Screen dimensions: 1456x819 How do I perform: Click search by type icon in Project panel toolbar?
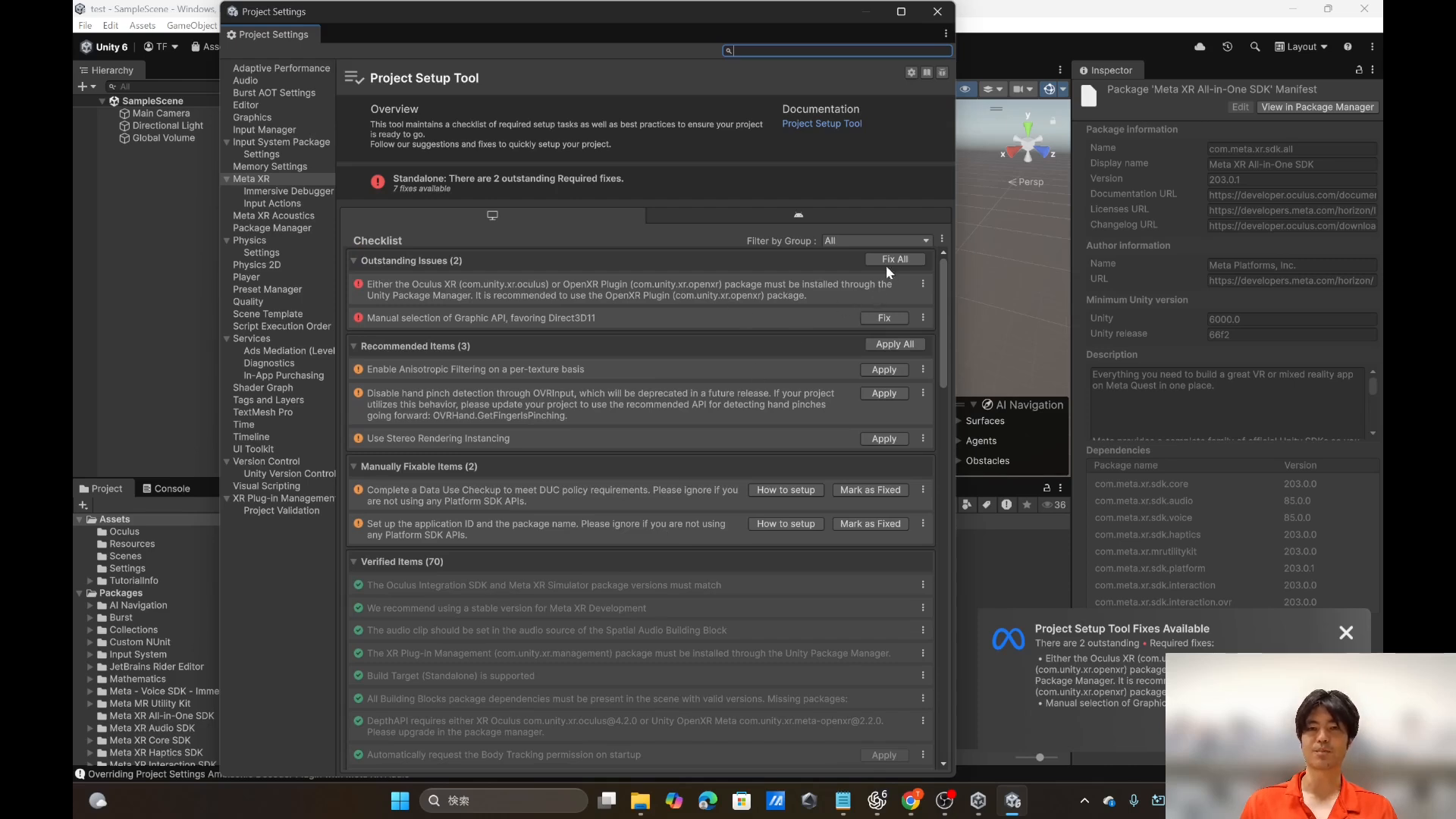[x=967, y=504]
